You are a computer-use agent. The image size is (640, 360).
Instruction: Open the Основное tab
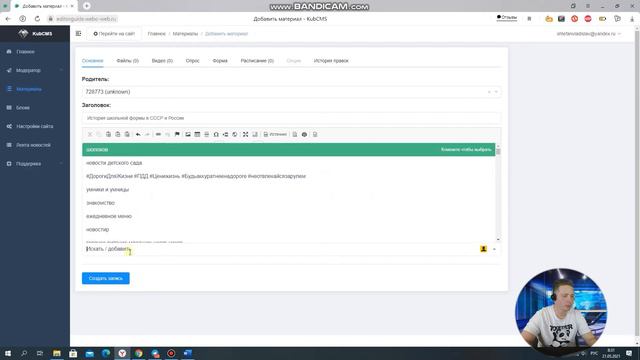click(92, 60)
